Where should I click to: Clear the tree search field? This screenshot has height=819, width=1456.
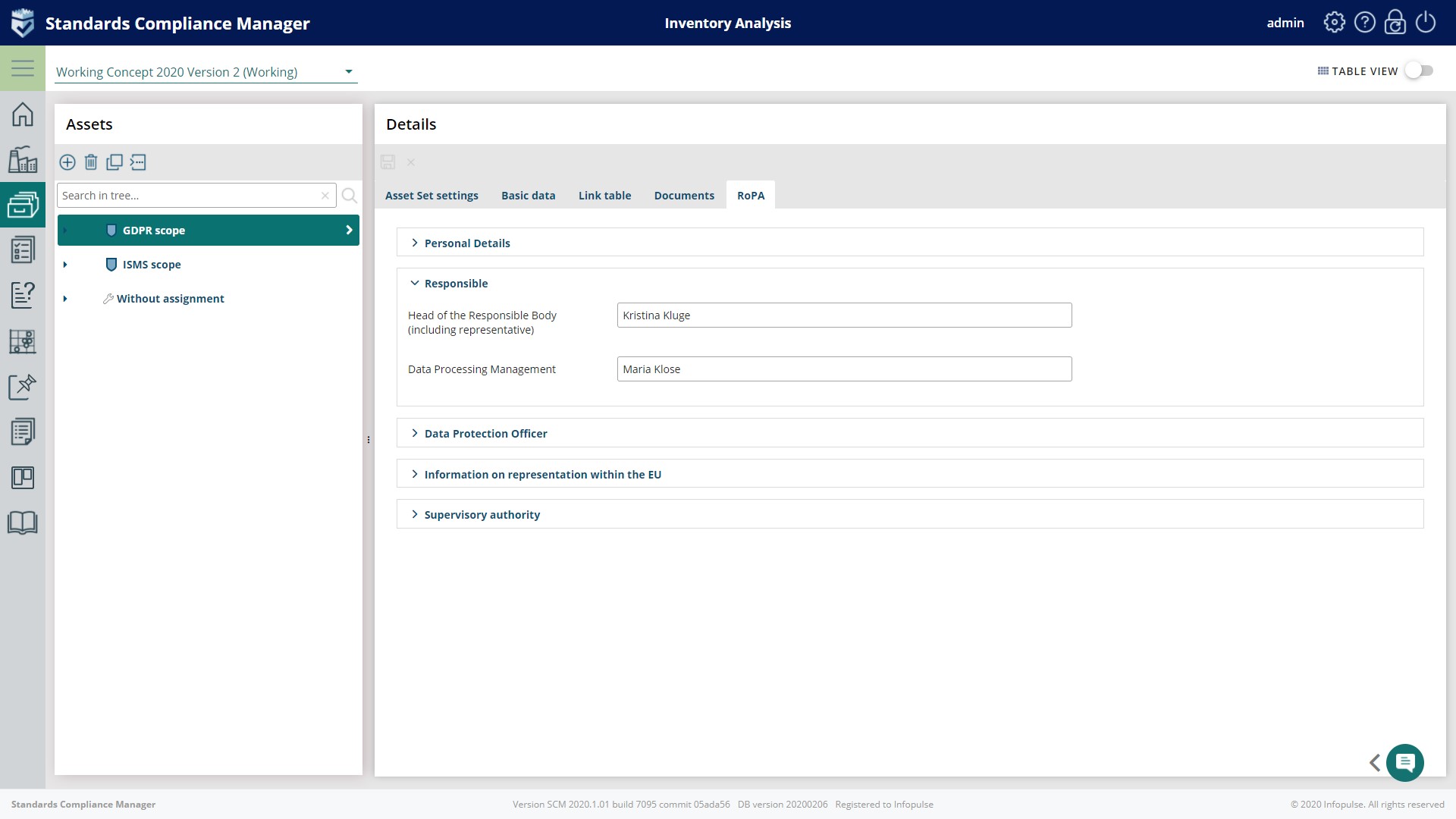[x=325, y=196]
